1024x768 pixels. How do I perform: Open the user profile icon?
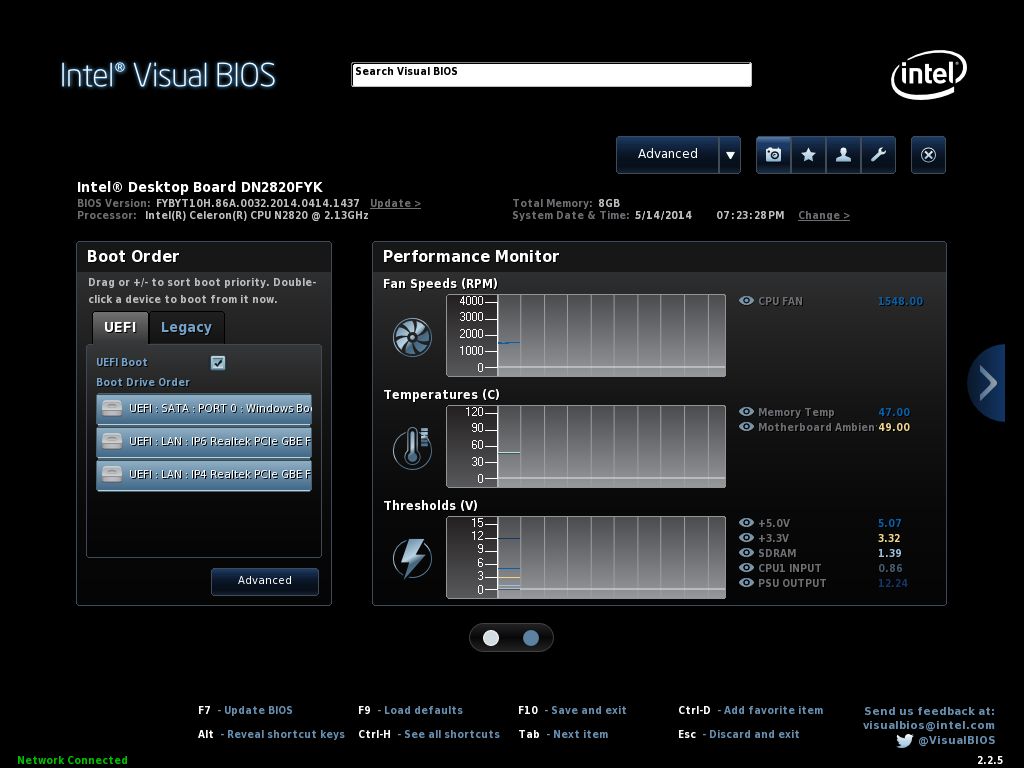point(843,155)
